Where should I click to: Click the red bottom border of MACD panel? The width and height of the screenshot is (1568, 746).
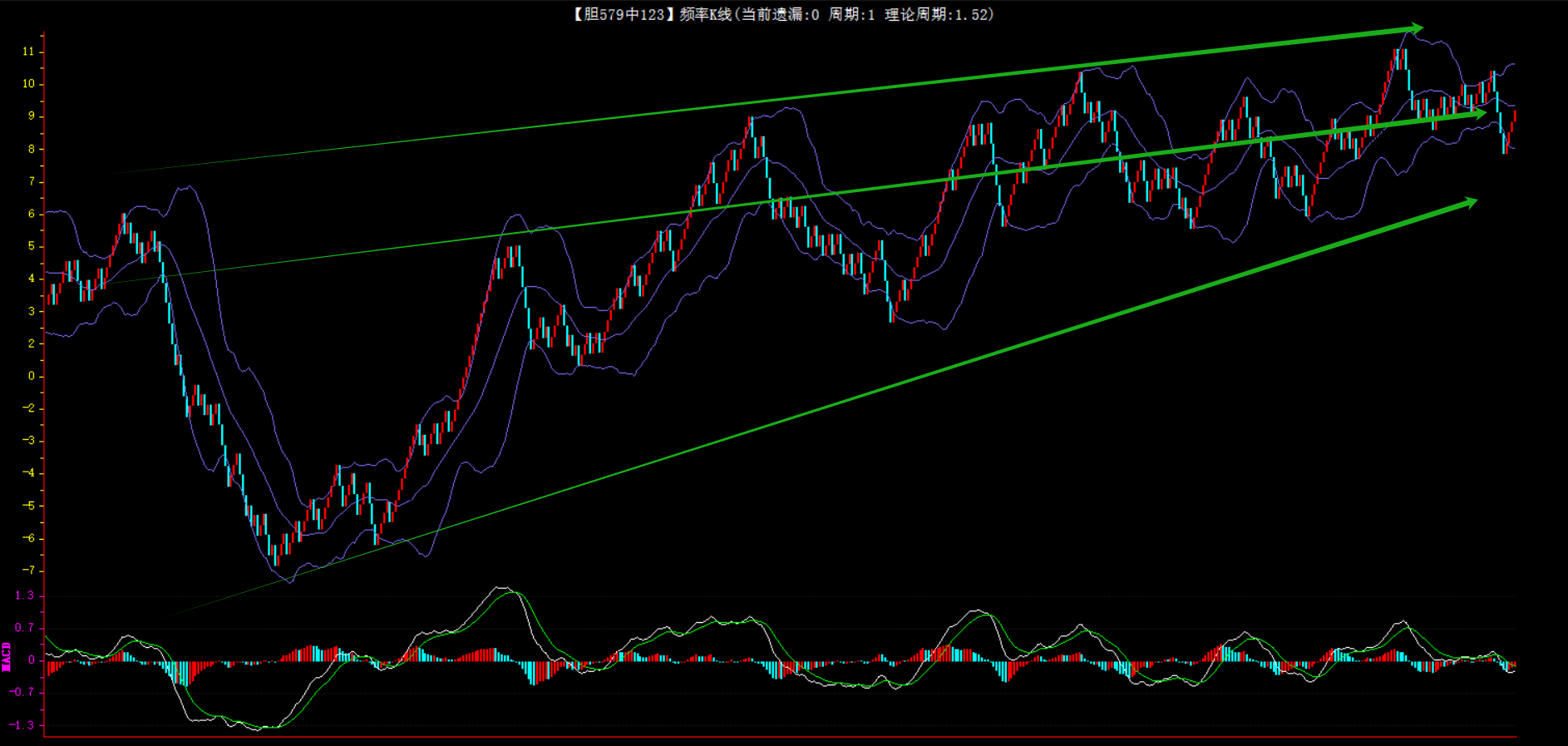click(x=780, y=737)
